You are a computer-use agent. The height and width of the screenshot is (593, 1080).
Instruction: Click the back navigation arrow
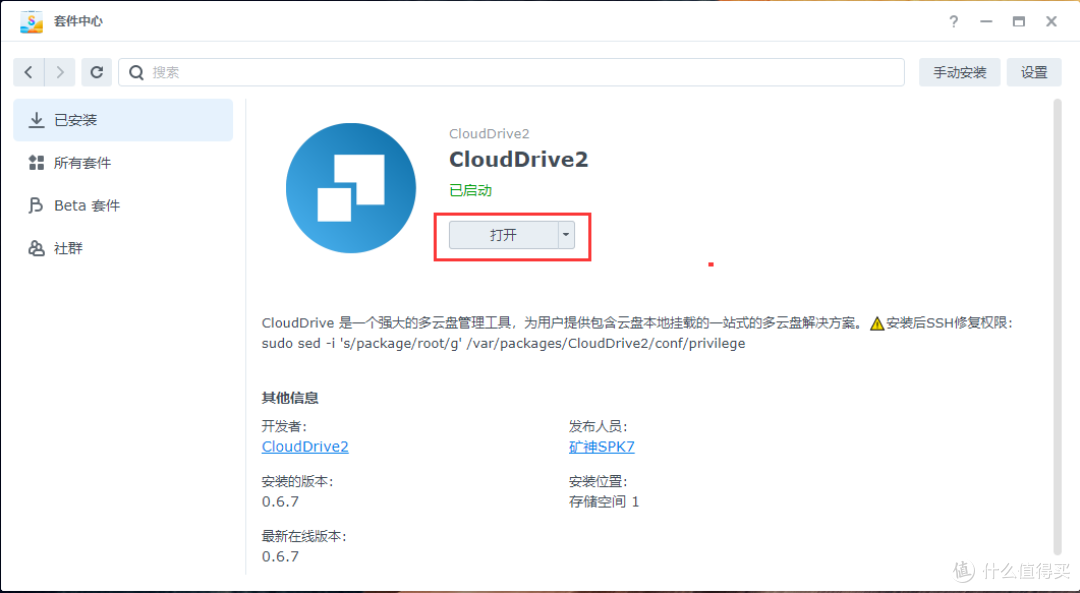(28, 72)
